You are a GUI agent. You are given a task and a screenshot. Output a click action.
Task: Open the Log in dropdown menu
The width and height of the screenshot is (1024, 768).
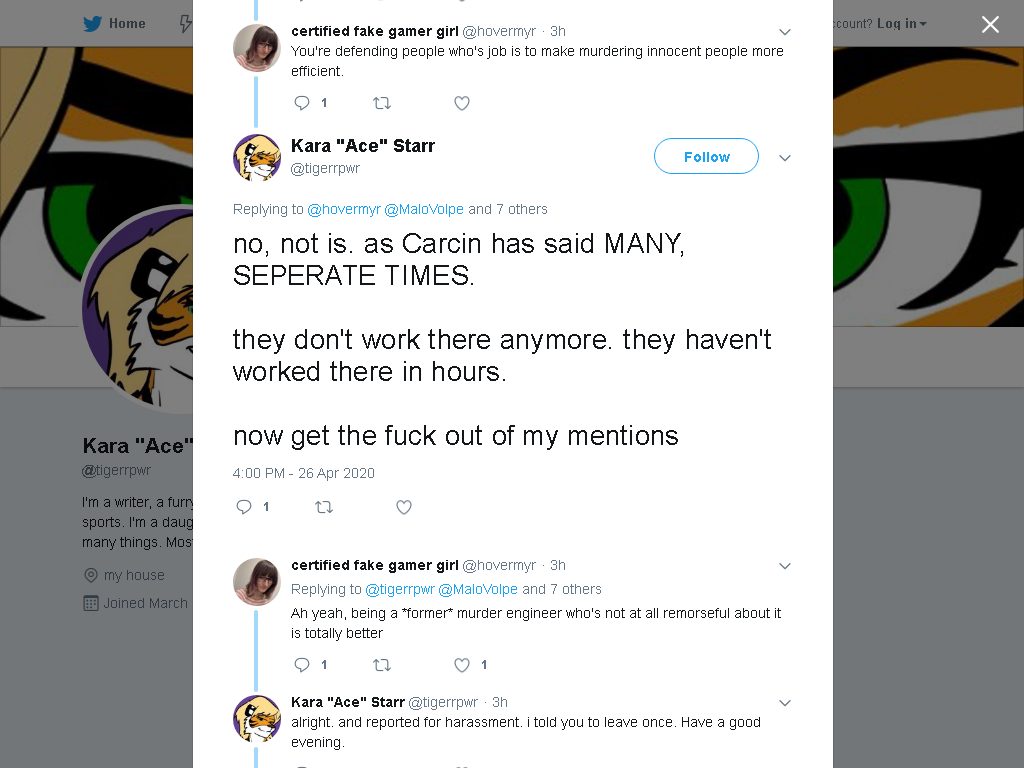click(902, 24)
